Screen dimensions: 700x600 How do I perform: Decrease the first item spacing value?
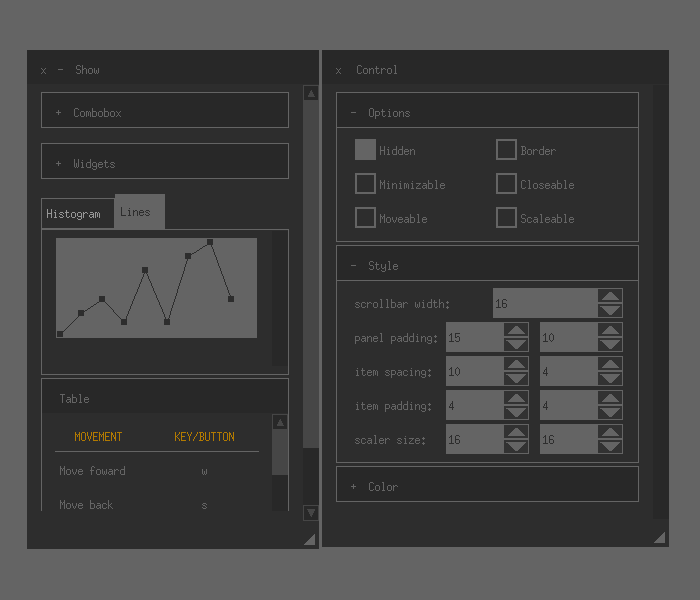click(x=516, y=378)
